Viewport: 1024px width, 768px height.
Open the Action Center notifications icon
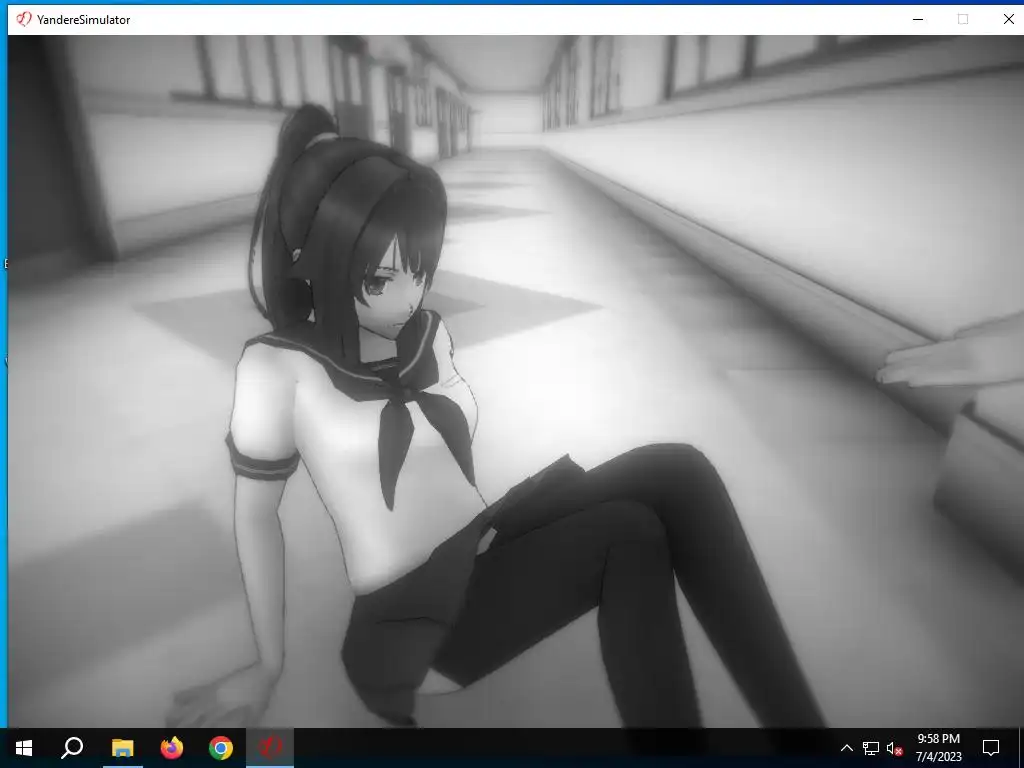click(991, 748)
